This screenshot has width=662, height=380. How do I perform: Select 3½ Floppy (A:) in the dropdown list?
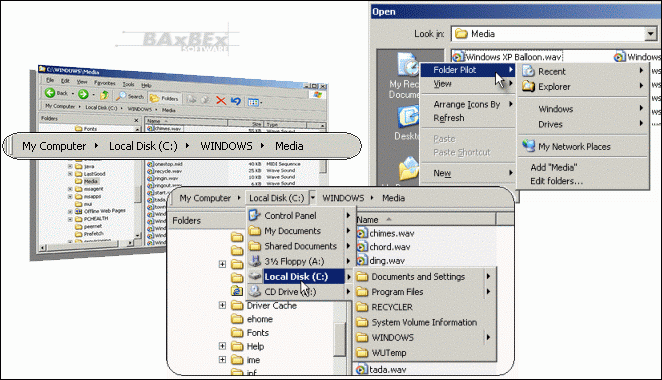(300, 261)
